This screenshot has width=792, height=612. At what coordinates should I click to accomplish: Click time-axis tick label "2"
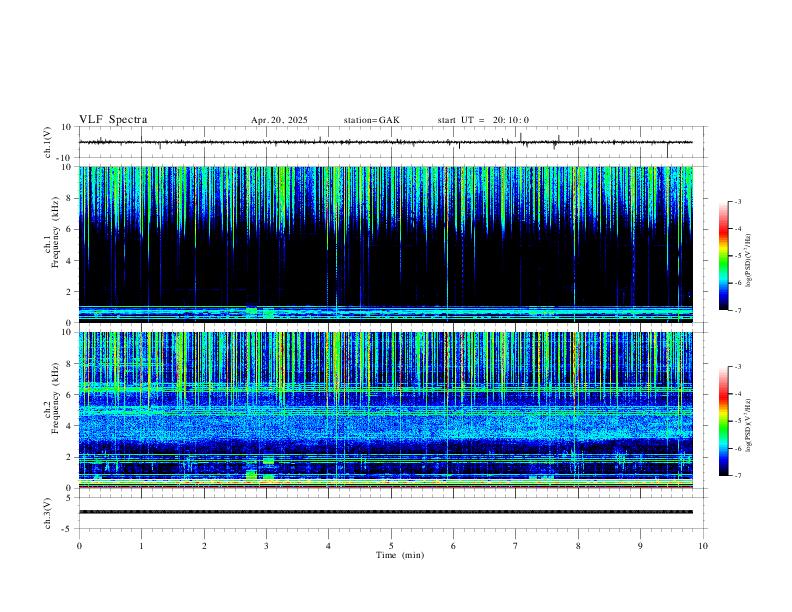click(x=204, y=546)
